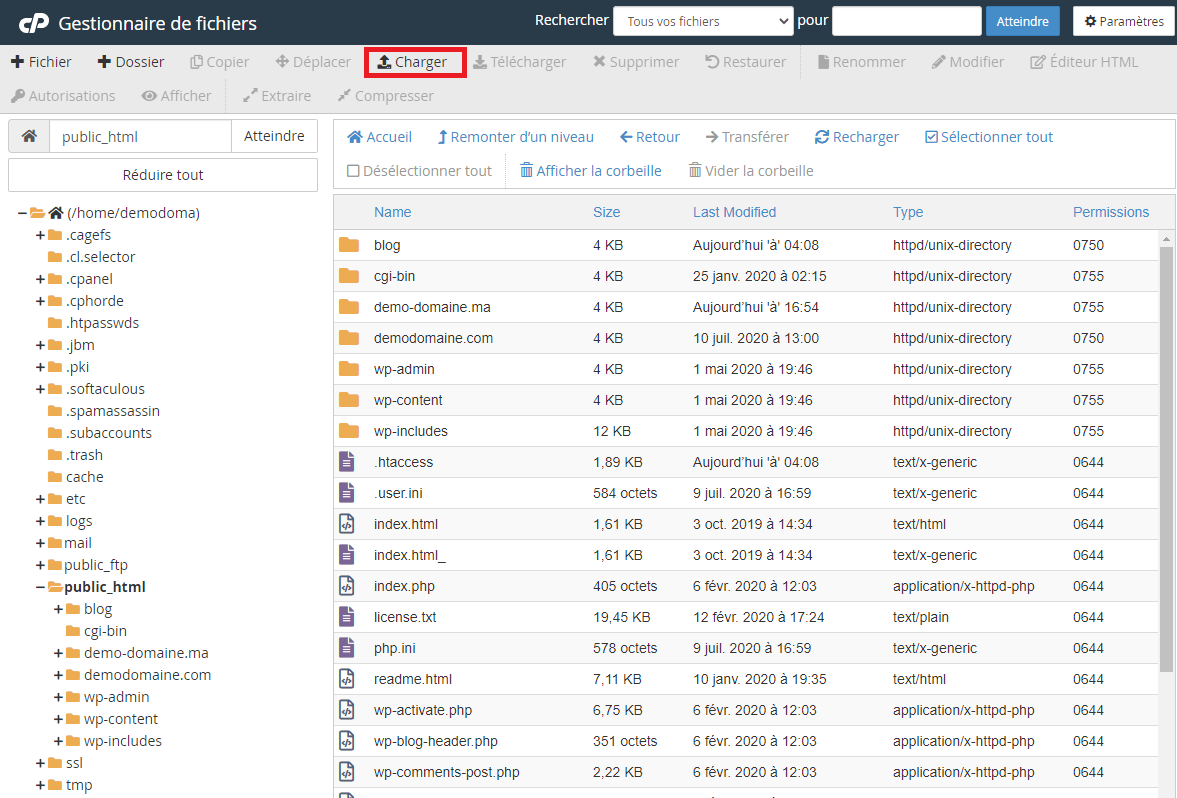The height and width of the screenshot is (798, 1177).
Task: Show the trash via Afficher la corbeille
Action: (x=591, y=170)
